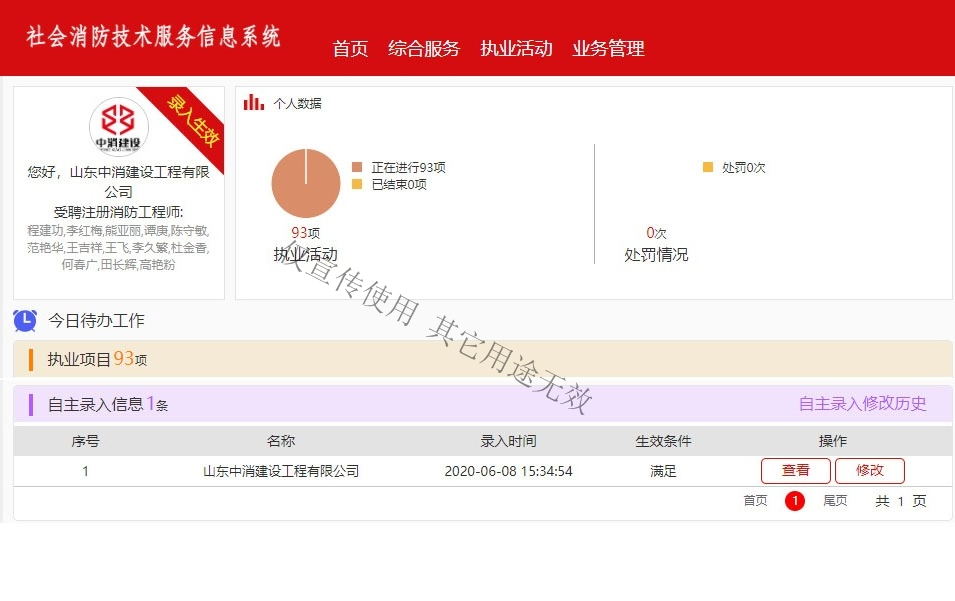Click the 正在进行93项 legend color swatch
955x601 pixels.
coord(357,168)
